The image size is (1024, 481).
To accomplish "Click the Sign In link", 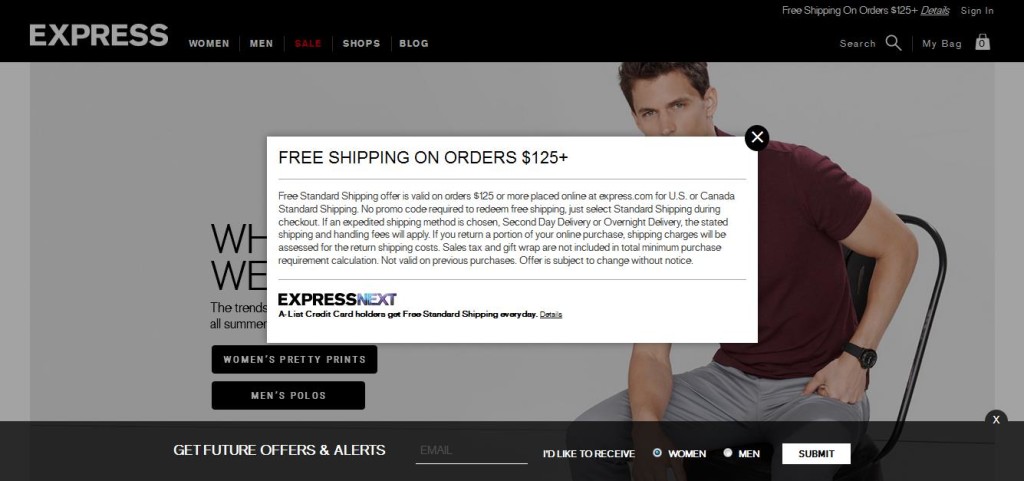I will 977,10.
